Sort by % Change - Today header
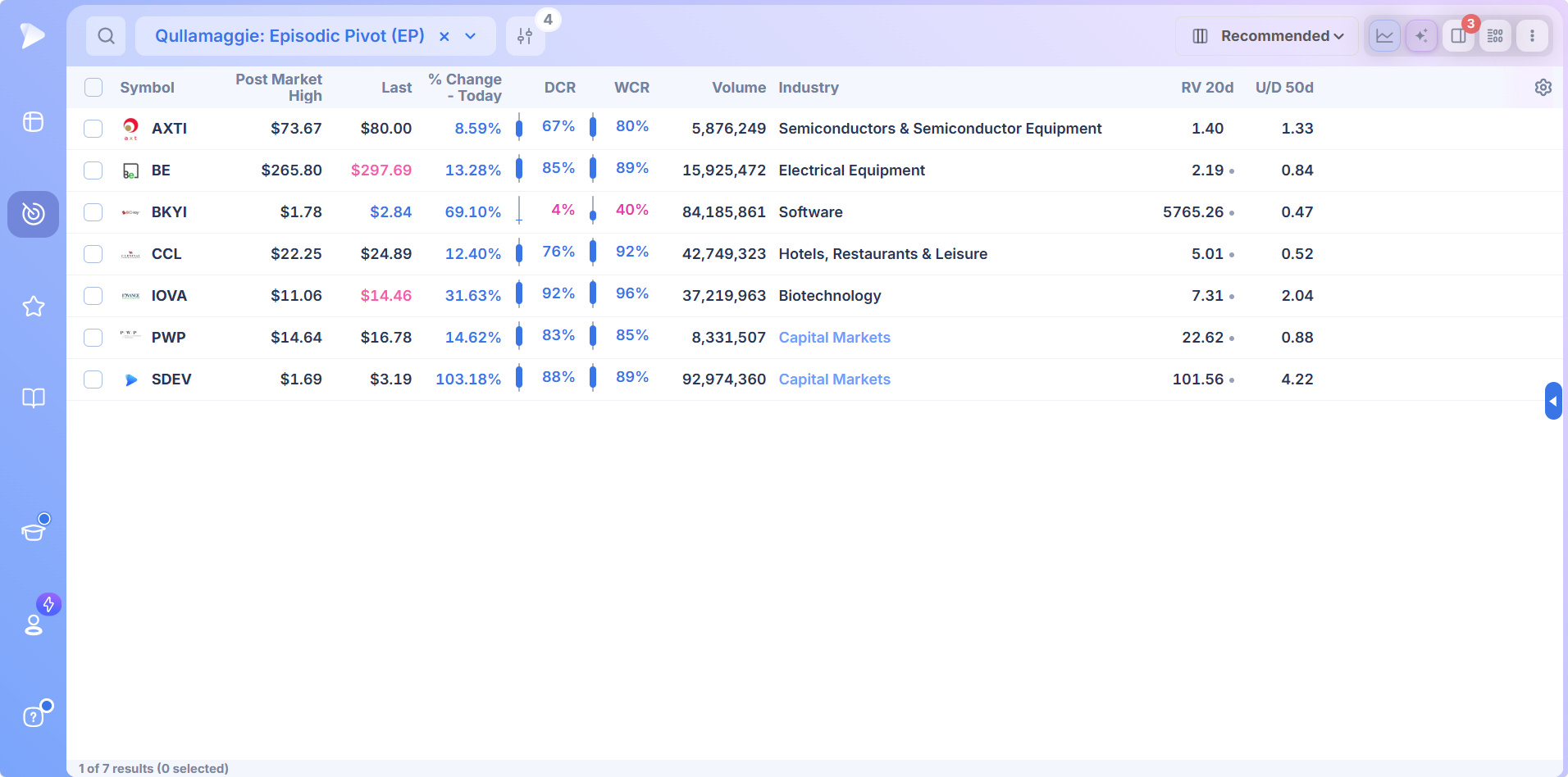Image resolution: width=1568 pixels, height=777 pixels. click(465, 88)
